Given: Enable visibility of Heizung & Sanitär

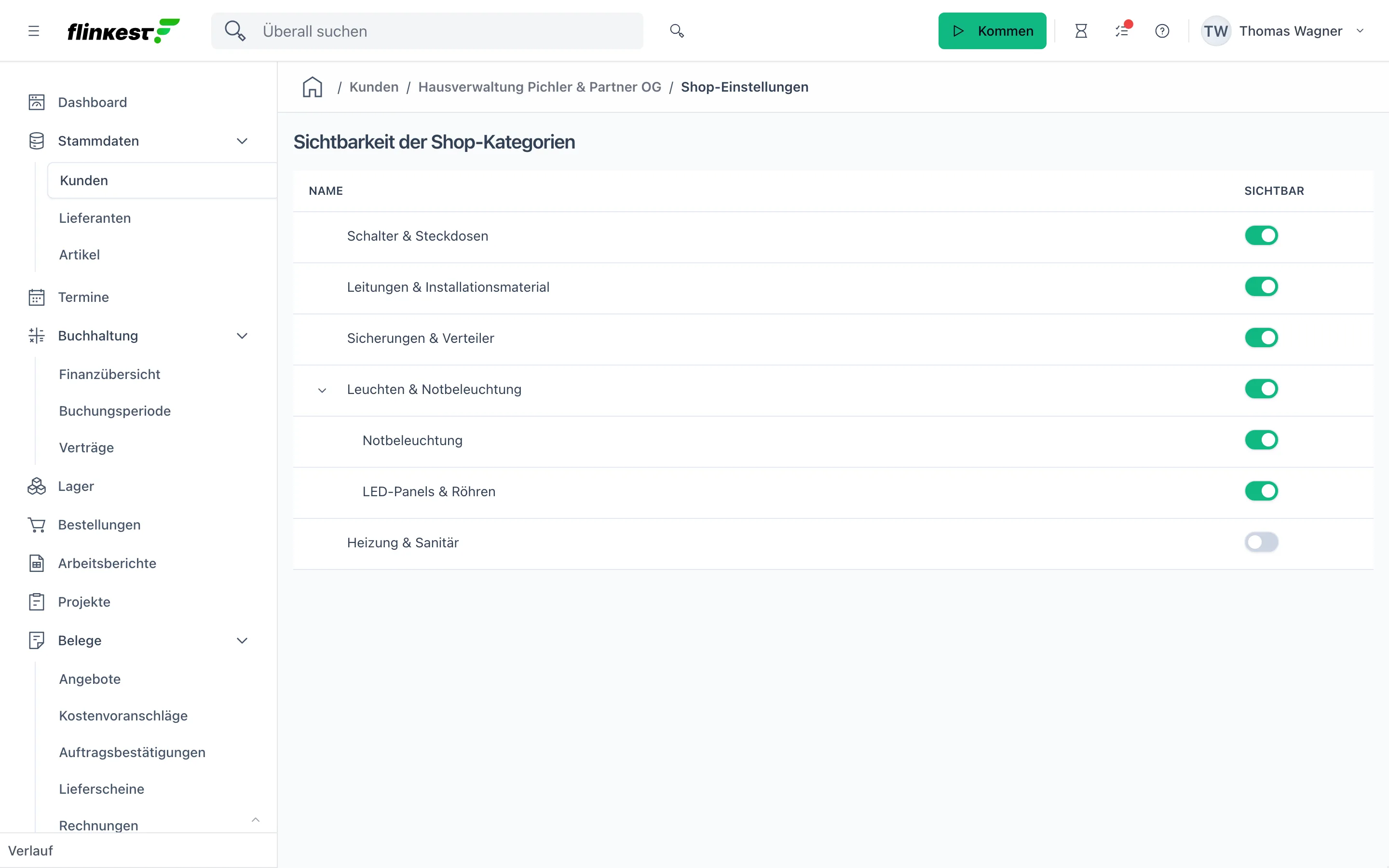Looking at the screenshot, I should point(1261,542).
